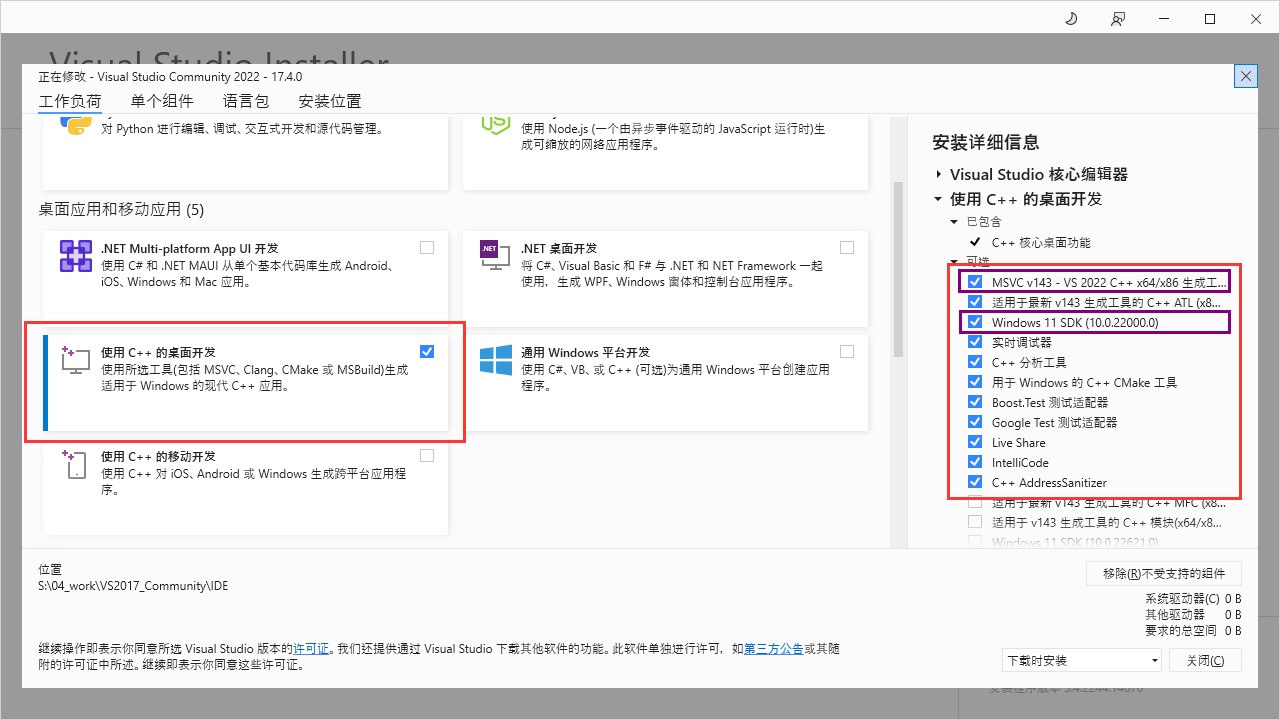This screenshot has height=720, width=1280.
Task: Uncheck the Live Share component
Action: 975,442
